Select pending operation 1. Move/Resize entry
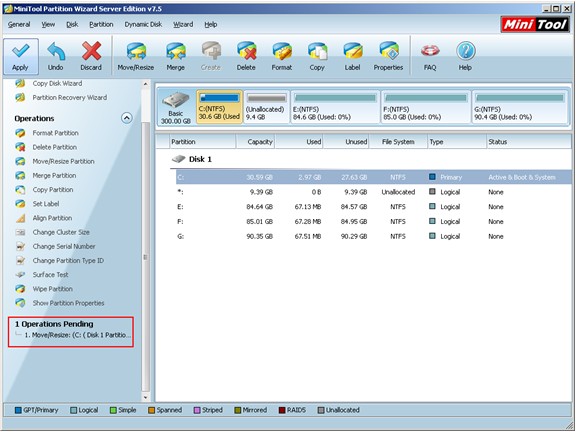This screenshot has height=432, width=576. [x=78, y=335]
